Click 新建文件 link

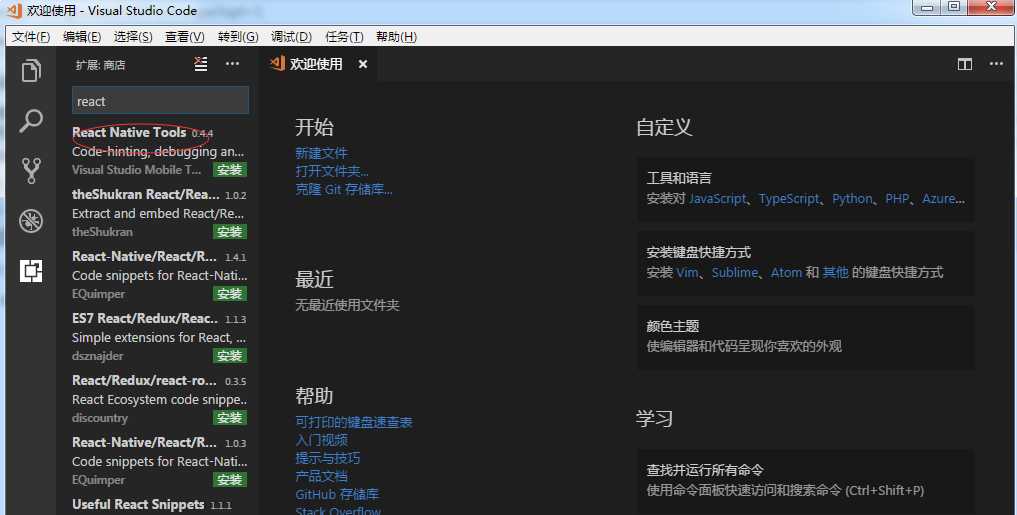[322, 153]
